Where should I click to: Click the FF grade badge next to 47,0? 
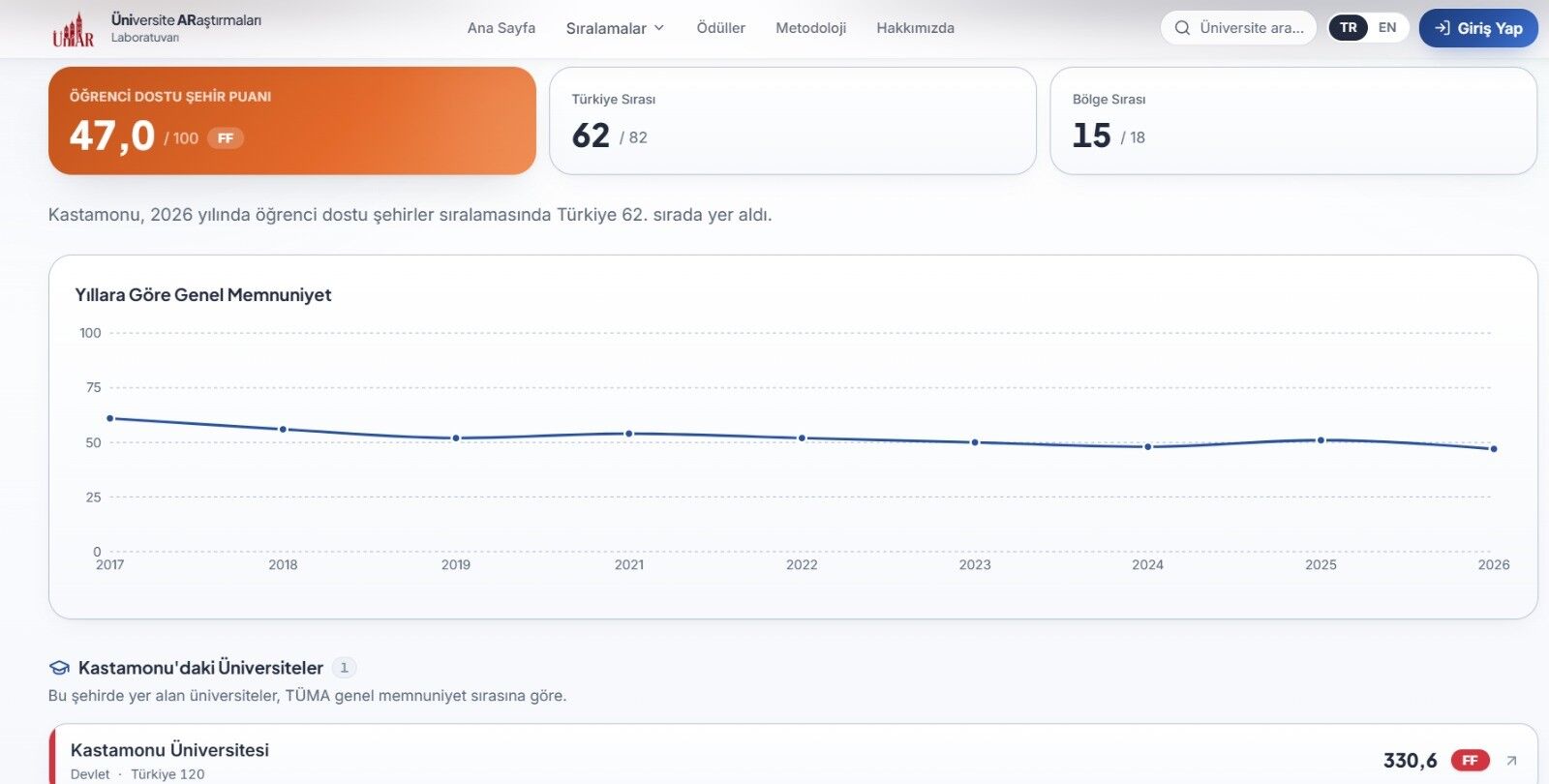pos(226,138)
